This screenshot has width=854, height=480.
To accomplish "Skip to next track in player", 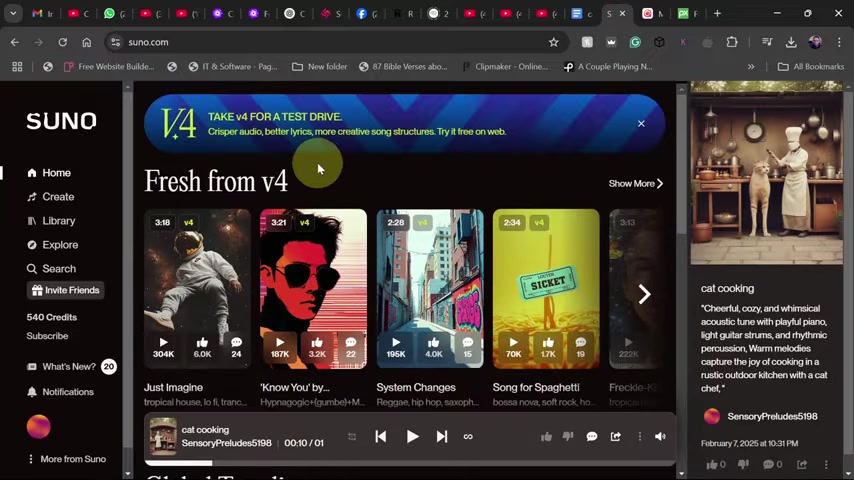I will click(442, 436).
